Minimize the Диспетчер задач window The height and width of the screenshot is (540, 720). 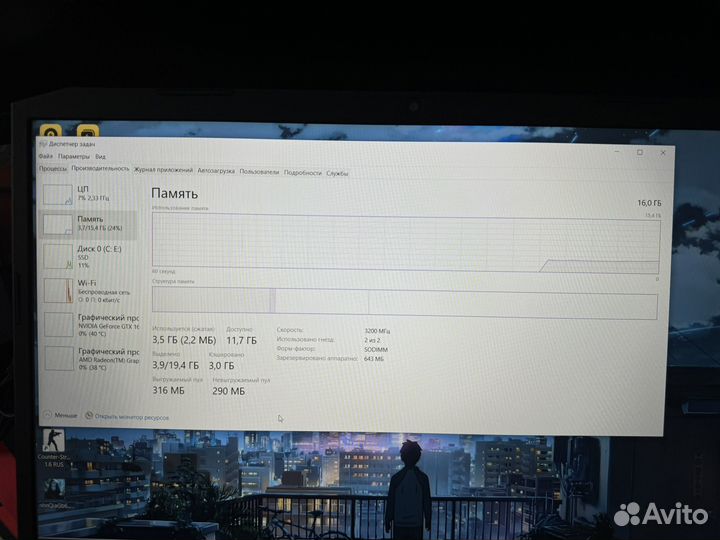(x=617, y=151)
